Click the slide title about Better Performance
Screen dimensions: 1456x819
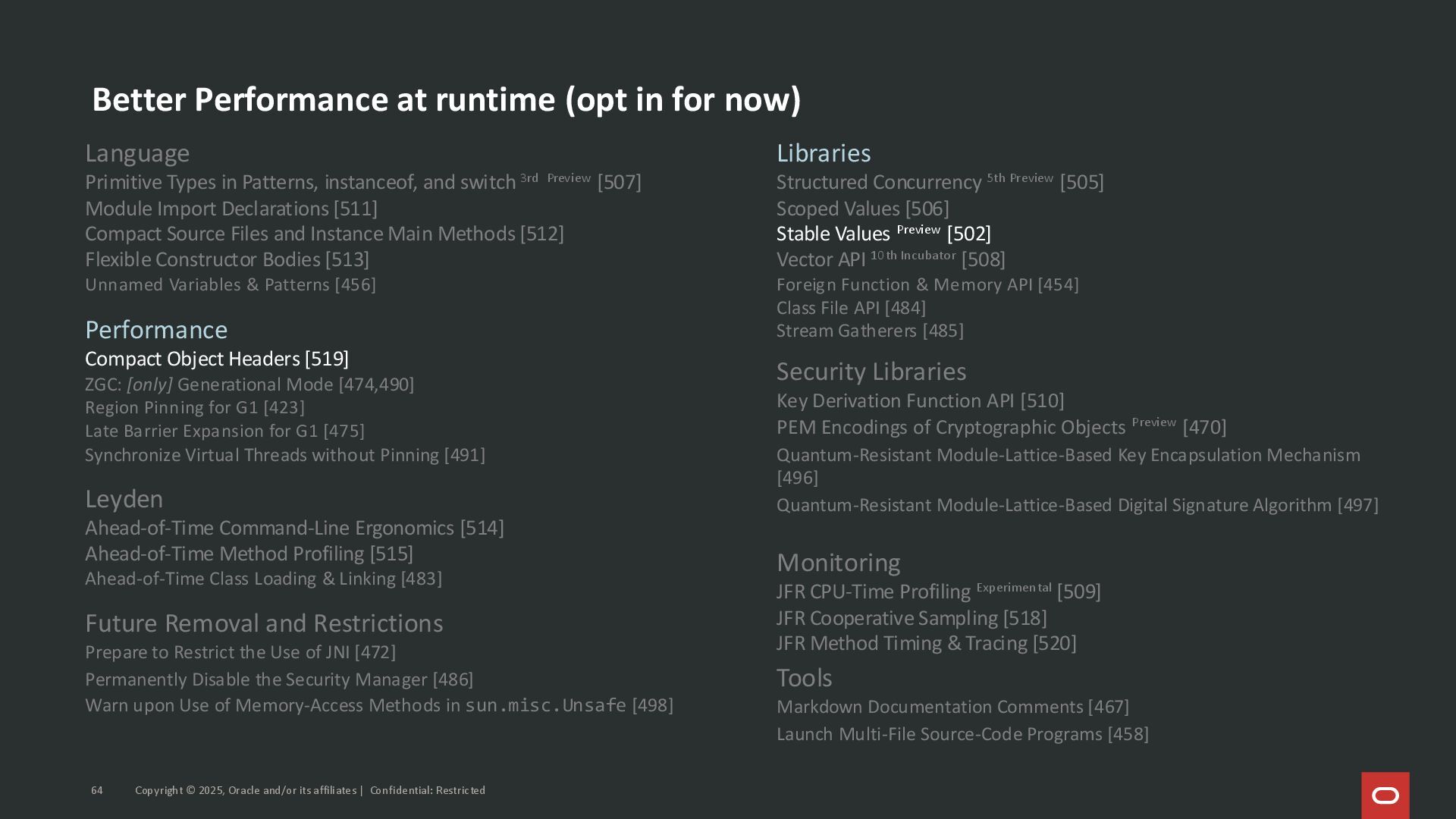(446, 99)
